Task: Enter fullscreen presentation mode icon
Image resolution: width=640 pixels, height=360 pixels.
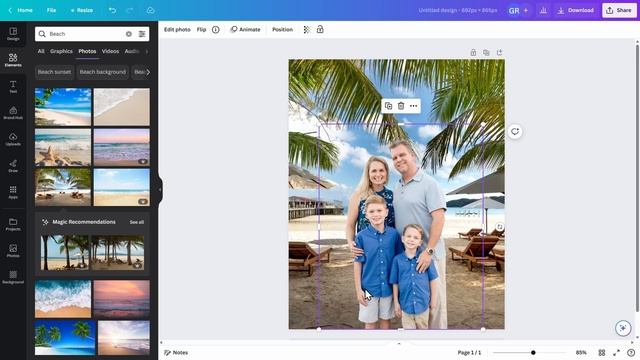Action: [x=616, y=353]
